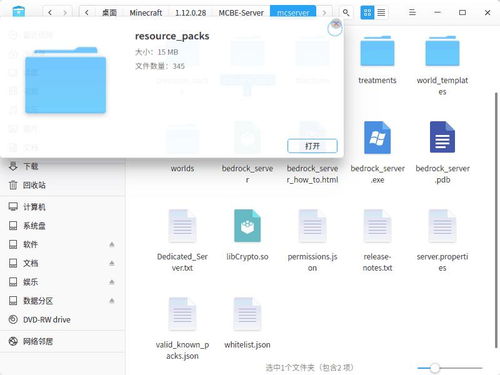
Task: Select the world_templates folder
Action: click(x=442, y=65)
